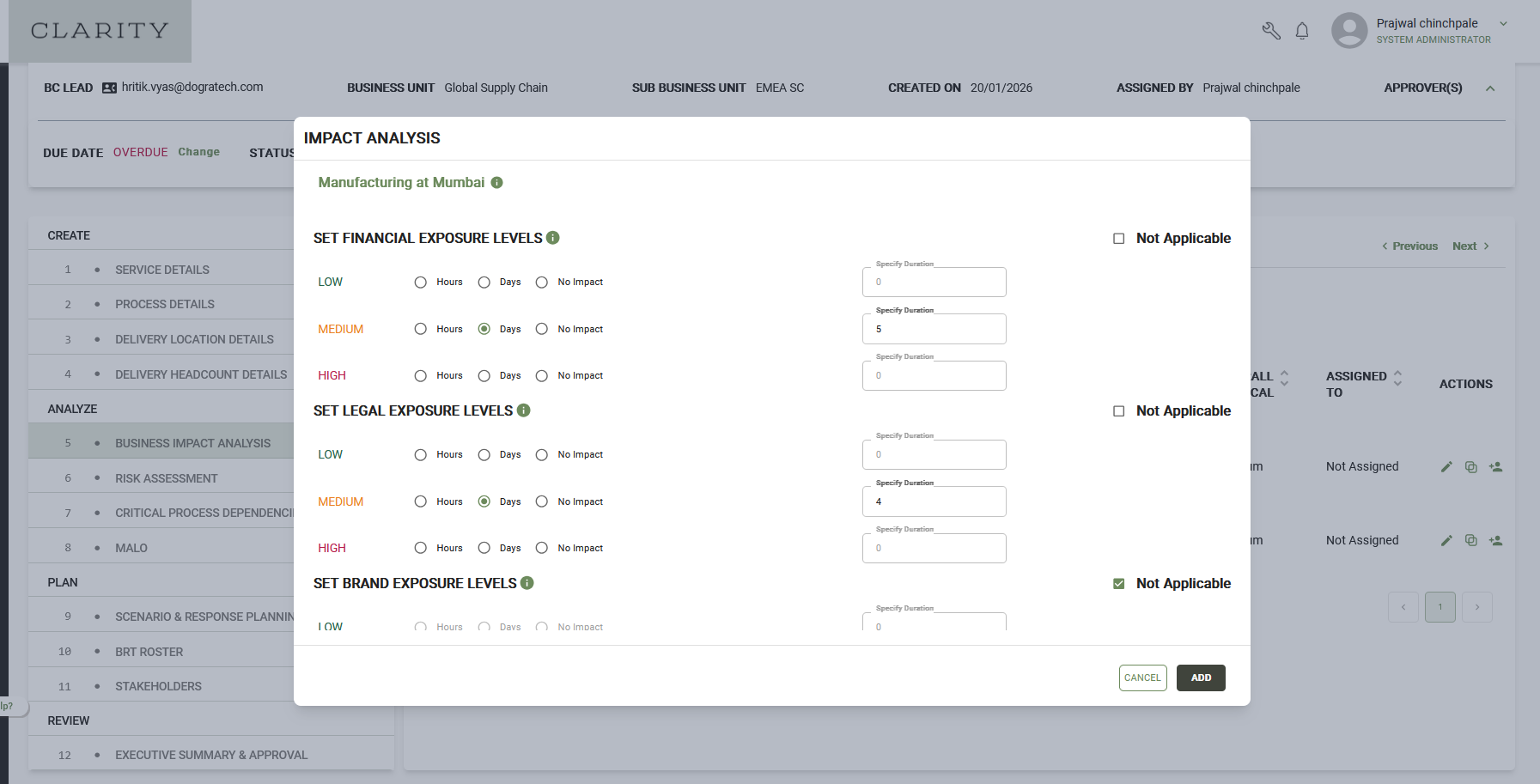Click Financial MEDIUM Specify Duration field
The height and width of the screenshot is (784, 1540).
pyautogui.click(x=934, y=329)
